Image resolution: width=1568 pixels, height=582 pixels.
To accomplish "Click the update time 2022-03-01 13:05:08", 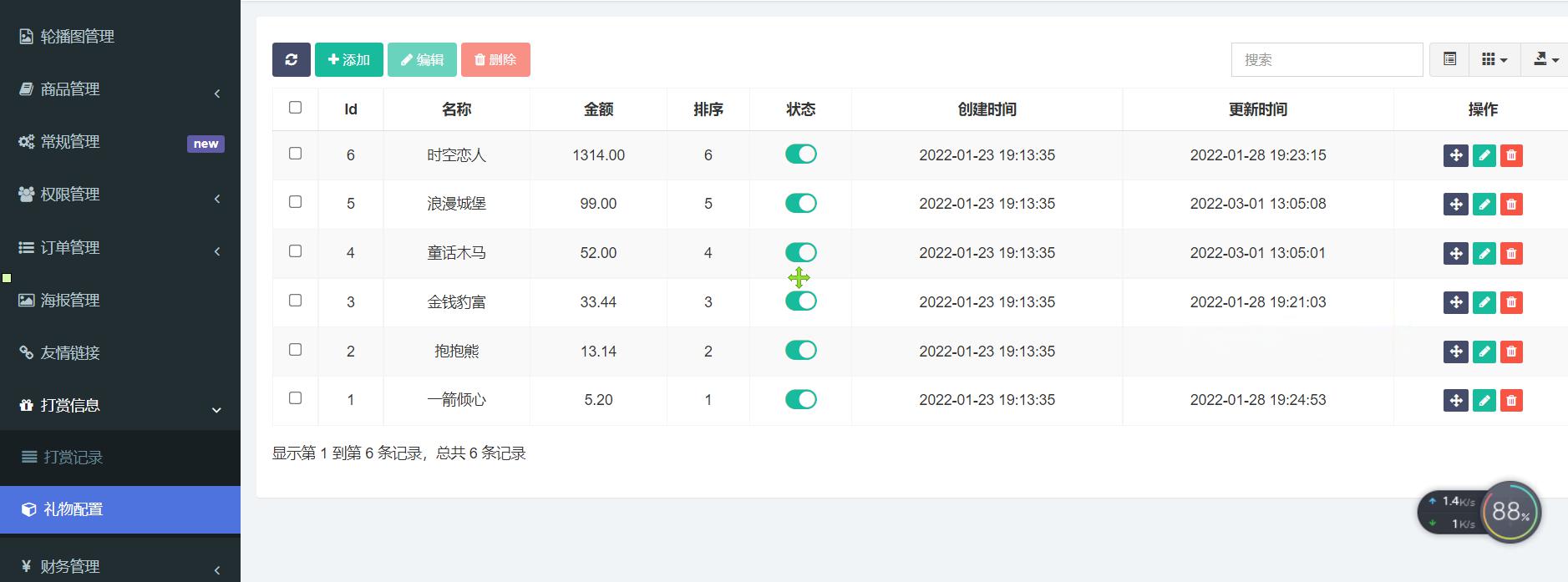I will tap(1257, 204).
